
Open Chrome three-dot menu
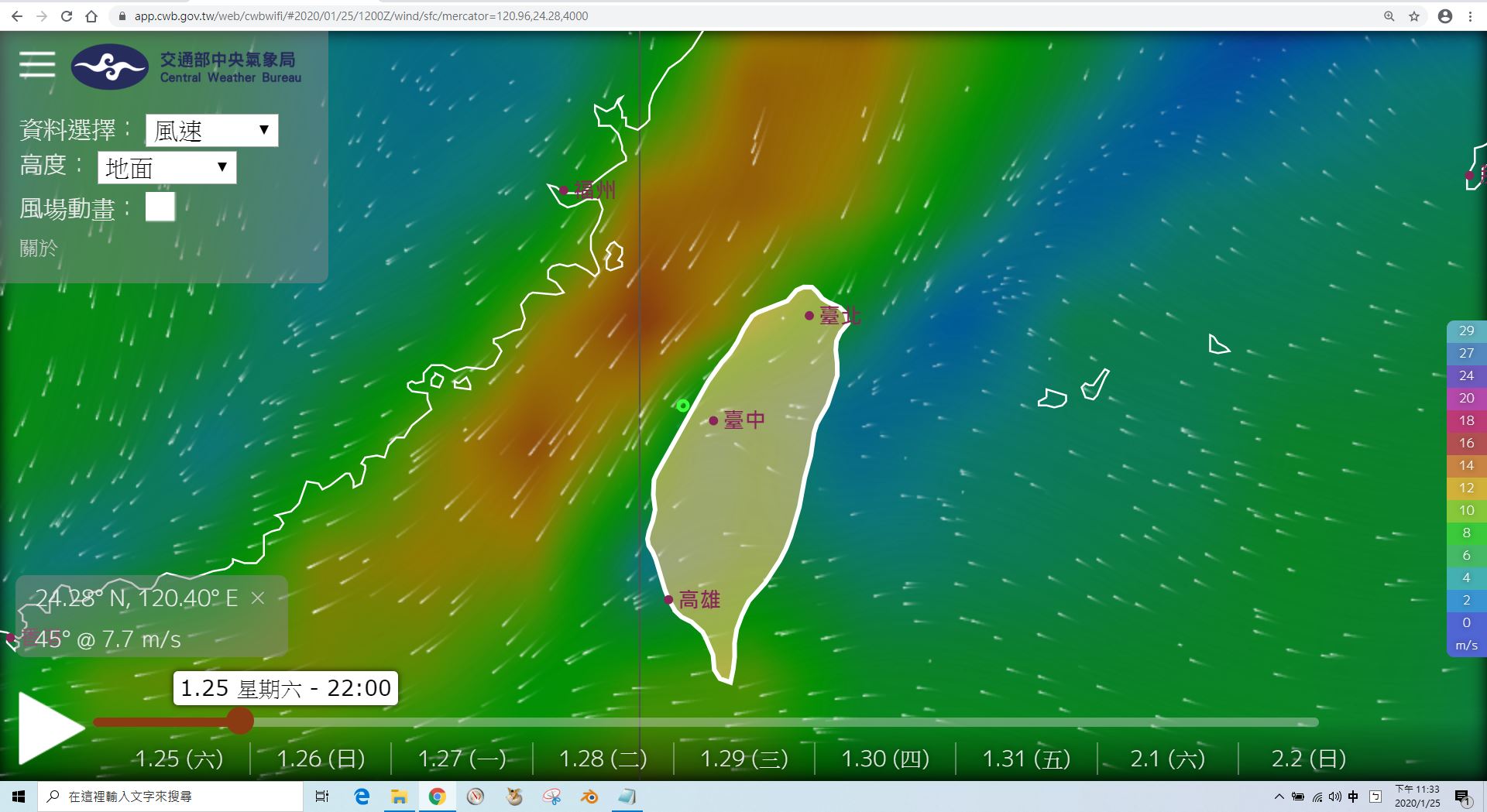click(1470, 15)
